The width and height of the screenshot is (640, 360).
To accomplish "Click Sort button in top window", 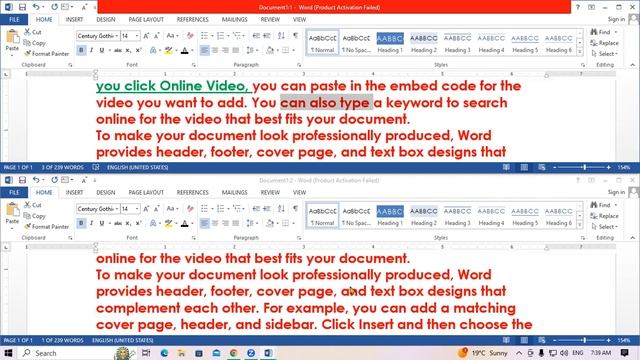I will 281,36.
